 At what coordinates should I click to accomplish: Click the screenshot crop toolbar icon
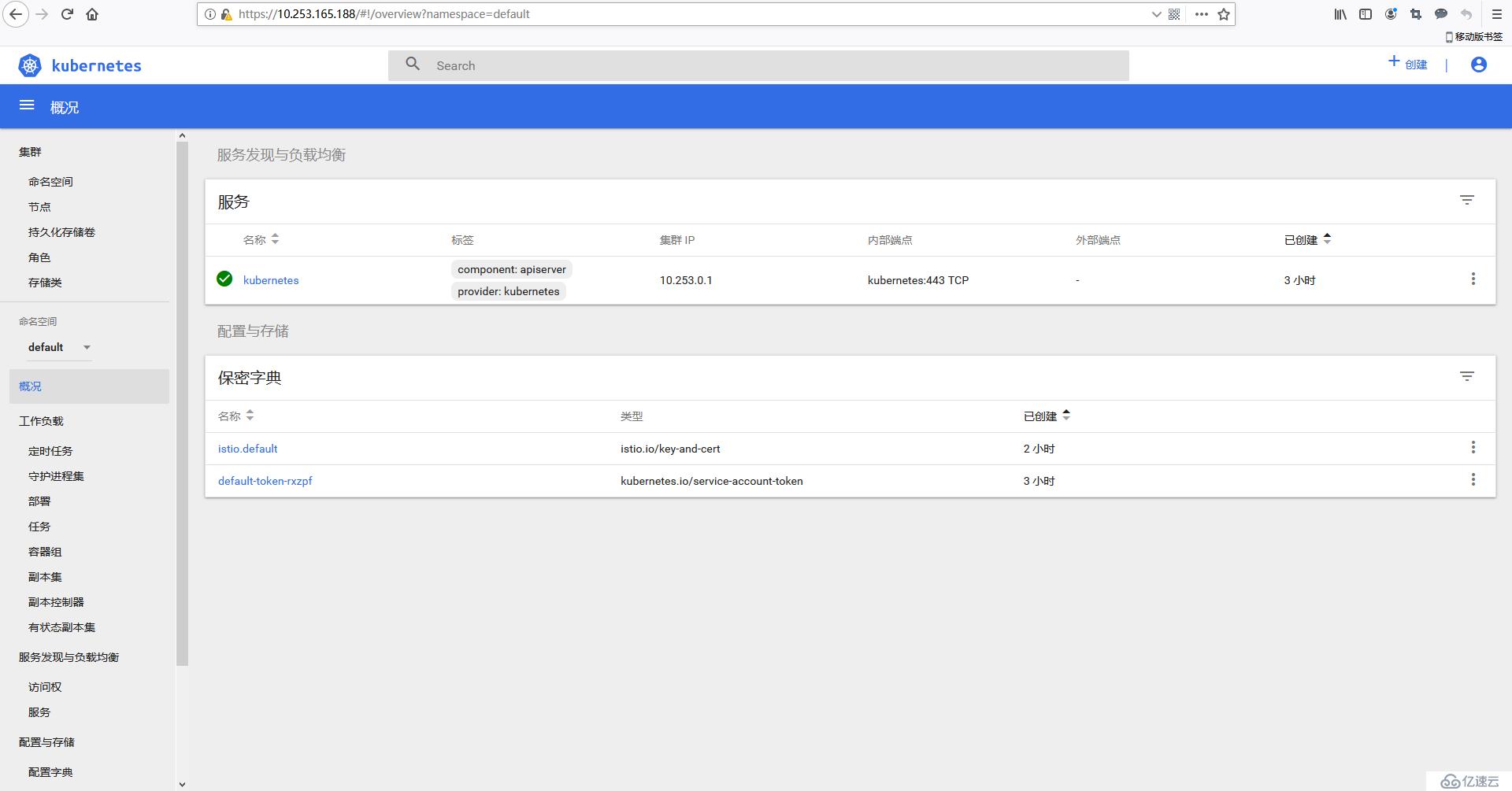(x=1416, y=14)
